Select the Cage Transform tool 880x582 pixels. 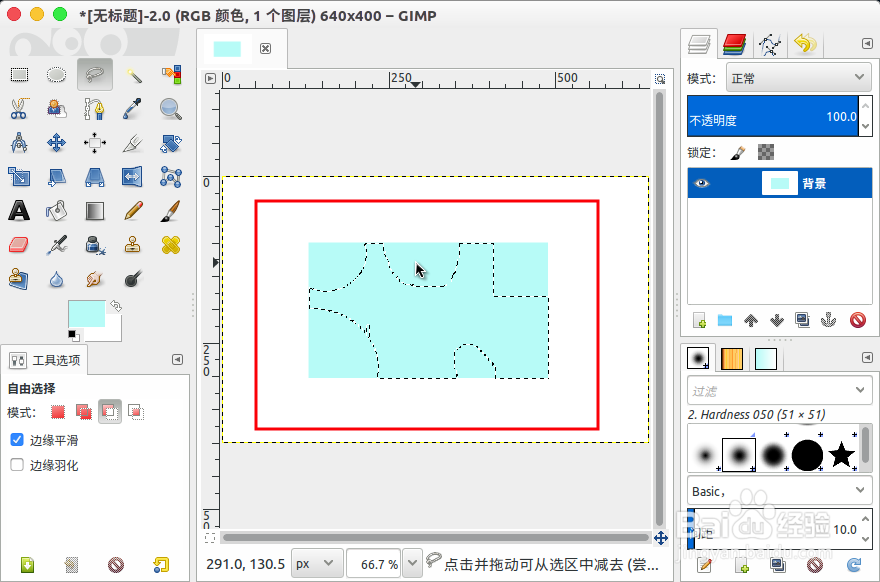(171, 177)
